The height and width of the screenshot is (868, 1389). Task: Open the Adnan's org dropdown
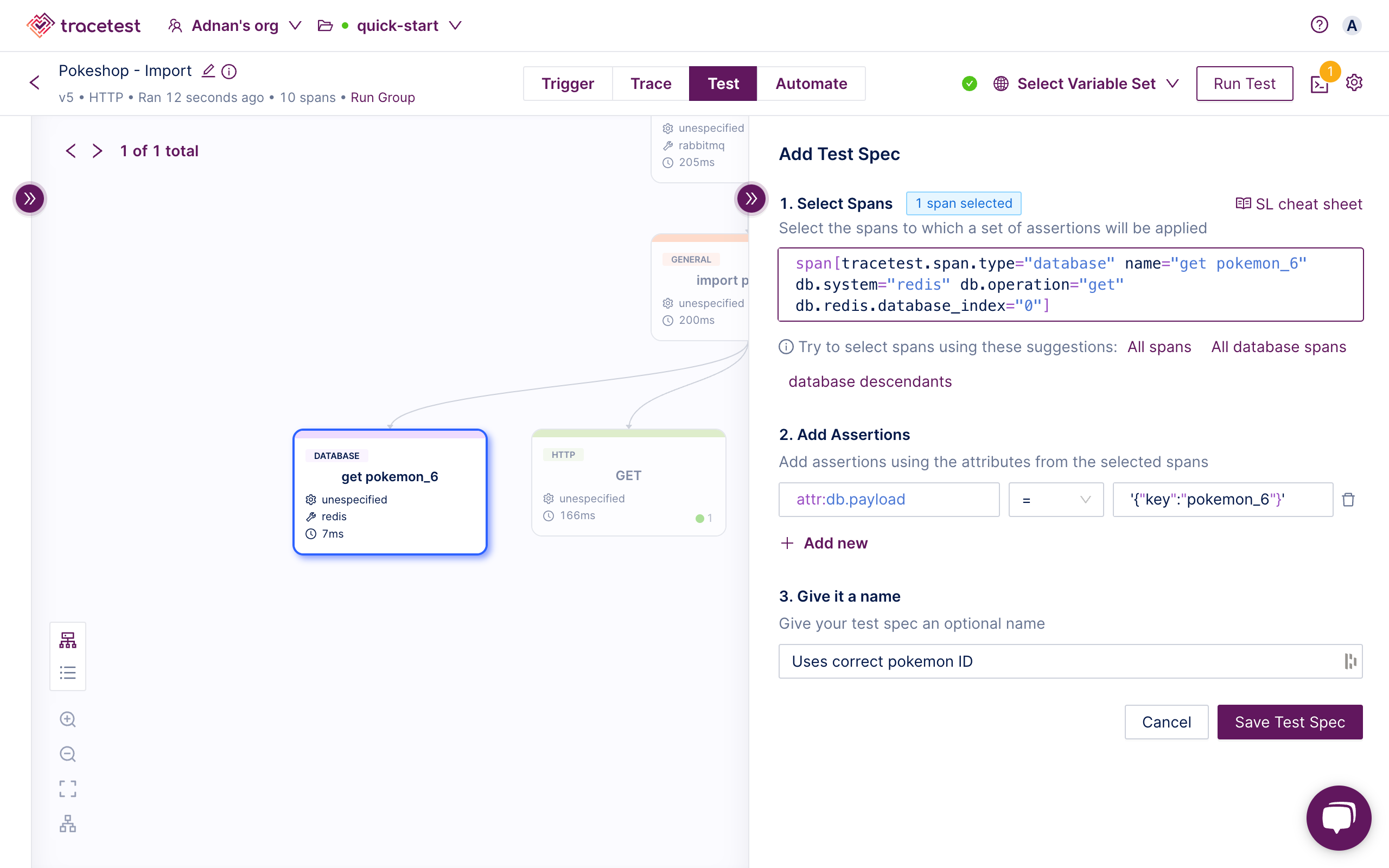pos(235,25)
